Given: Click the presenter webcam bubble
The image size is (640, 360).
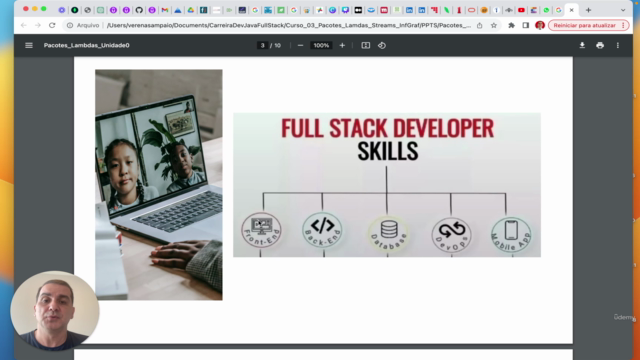Looking at the screenshot, I should 55,311.
